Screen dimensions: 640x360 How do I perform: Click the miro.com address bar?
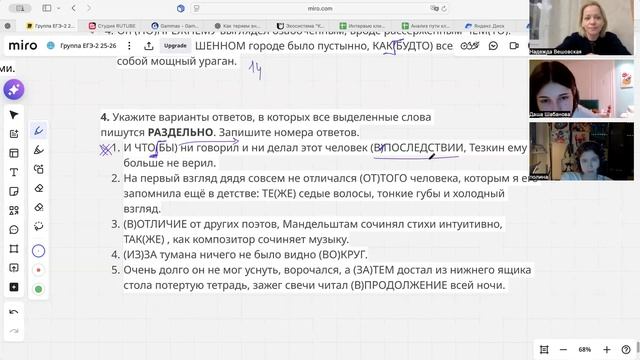pos(320,8)
